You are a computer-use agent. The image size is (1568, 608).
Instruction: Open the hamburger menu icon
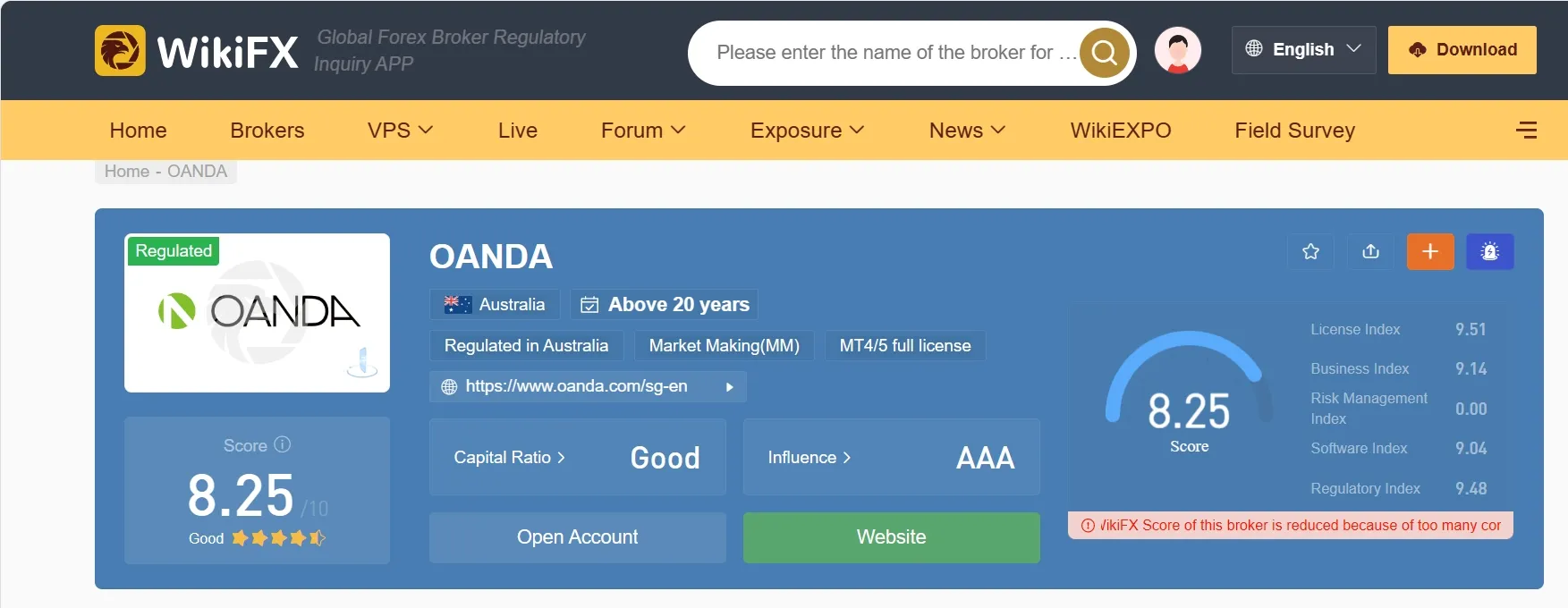click(x=1527, y=131)
